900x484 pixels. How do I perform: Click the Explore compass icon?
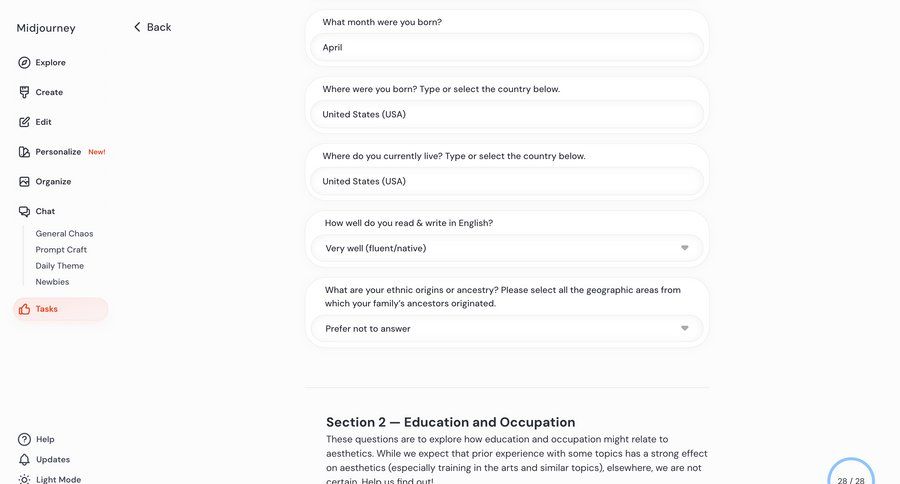coord(24,63)
